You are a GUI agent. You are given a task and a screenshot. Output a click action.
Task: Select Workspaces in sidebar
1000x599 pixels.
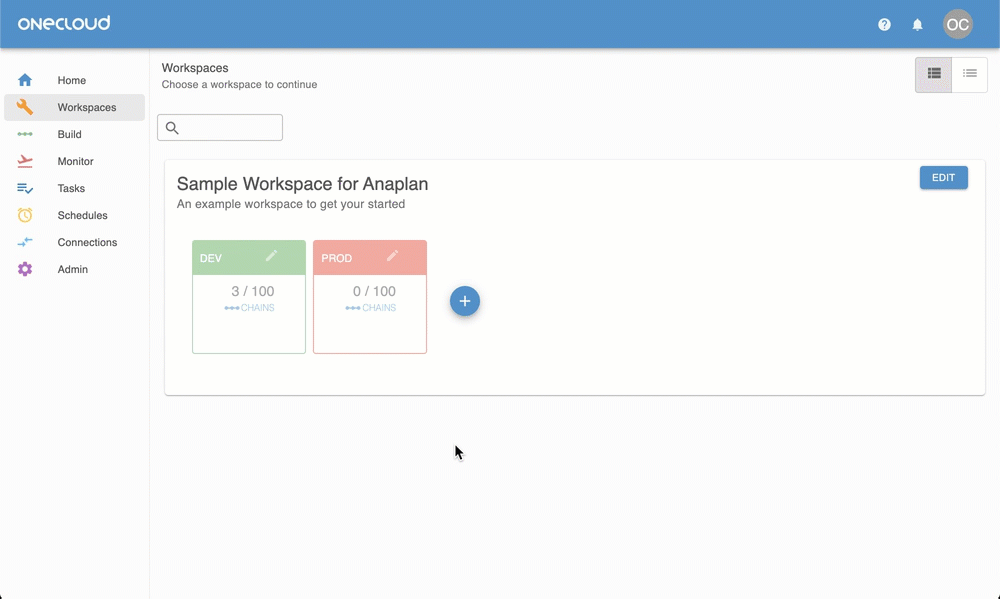tap(75, 107)
